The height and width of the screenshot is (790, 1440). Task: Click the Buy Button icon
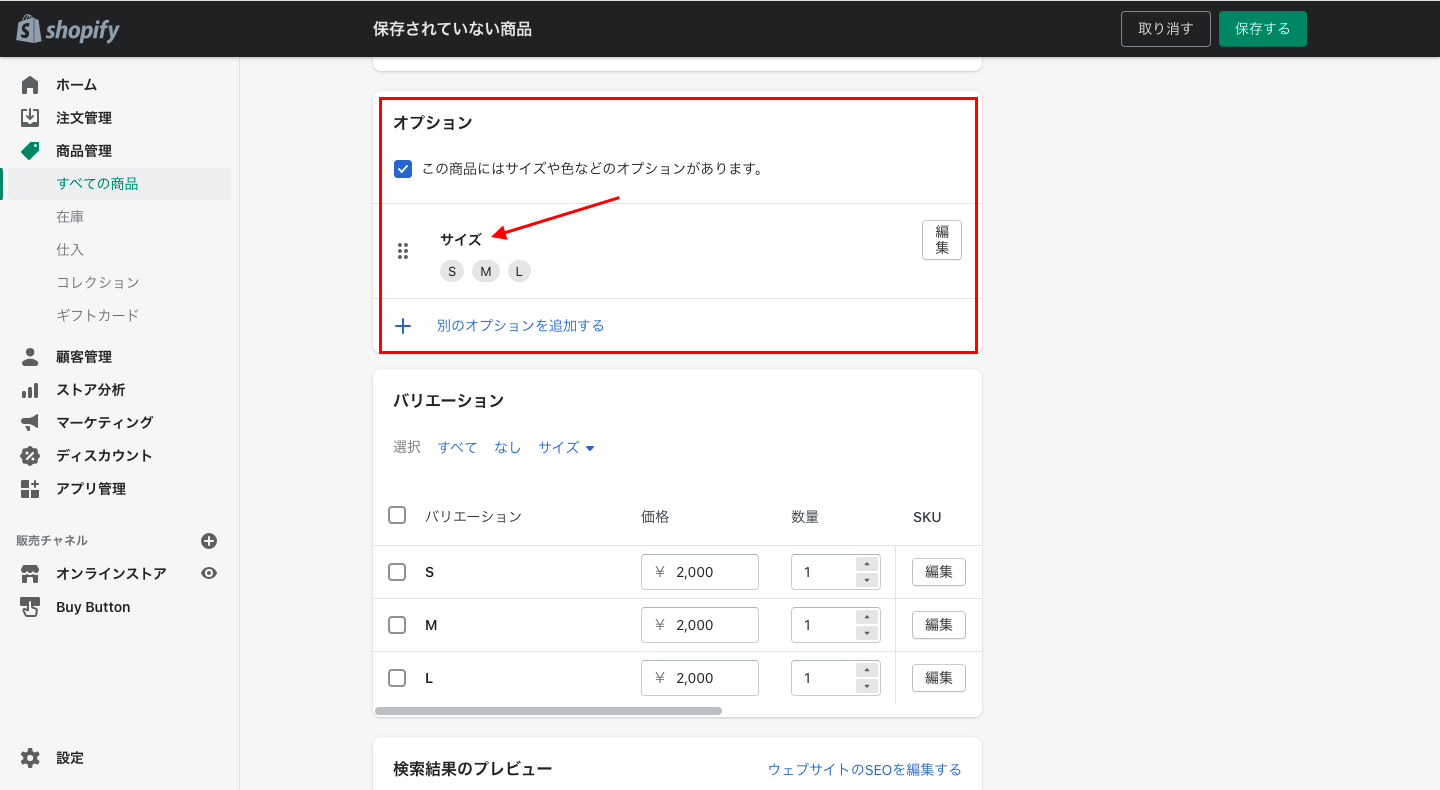coord(30,607)
